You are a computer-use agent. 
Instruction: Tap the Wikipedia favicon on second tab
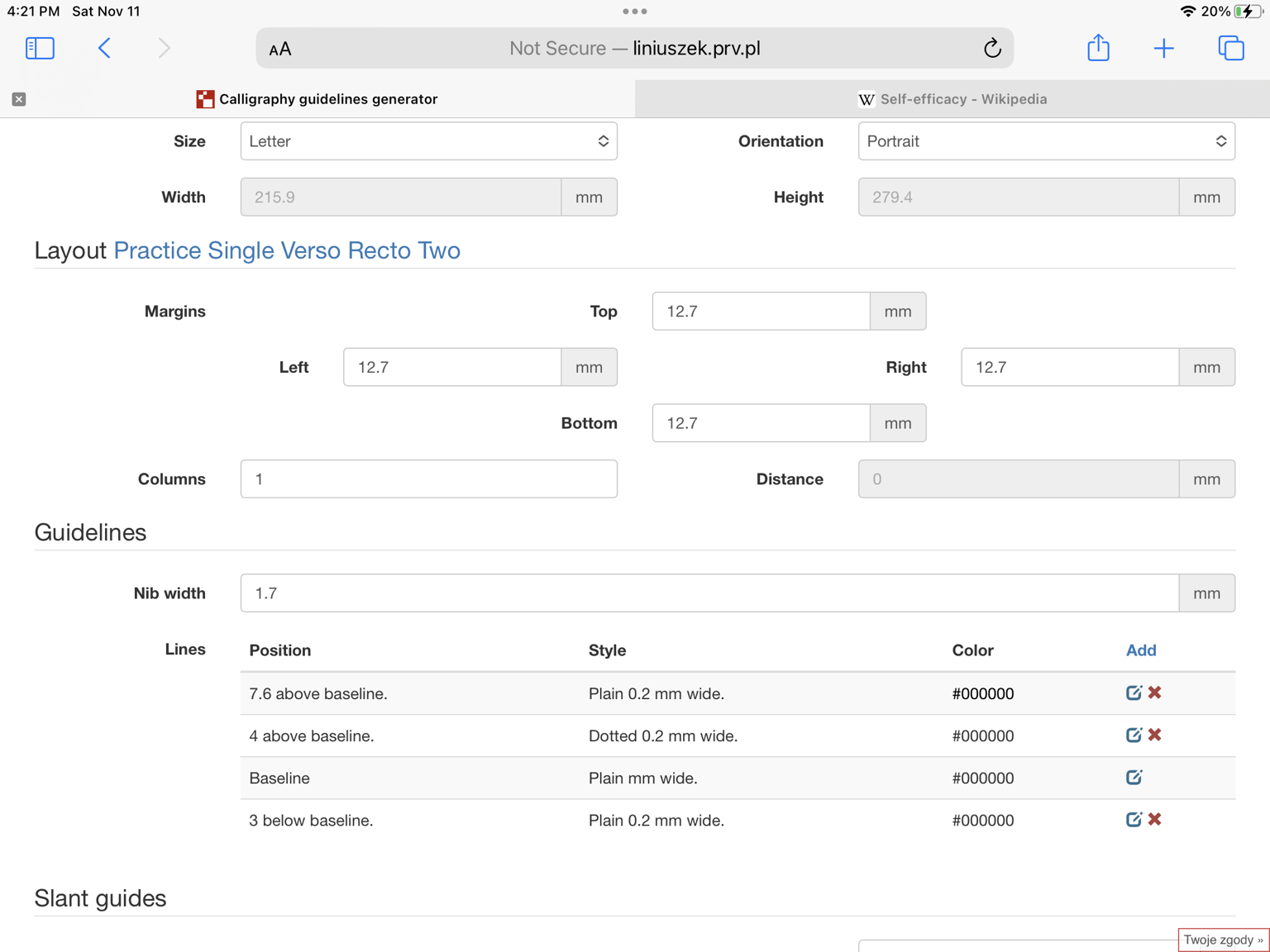pyautogui.click(x=867, y=99)
